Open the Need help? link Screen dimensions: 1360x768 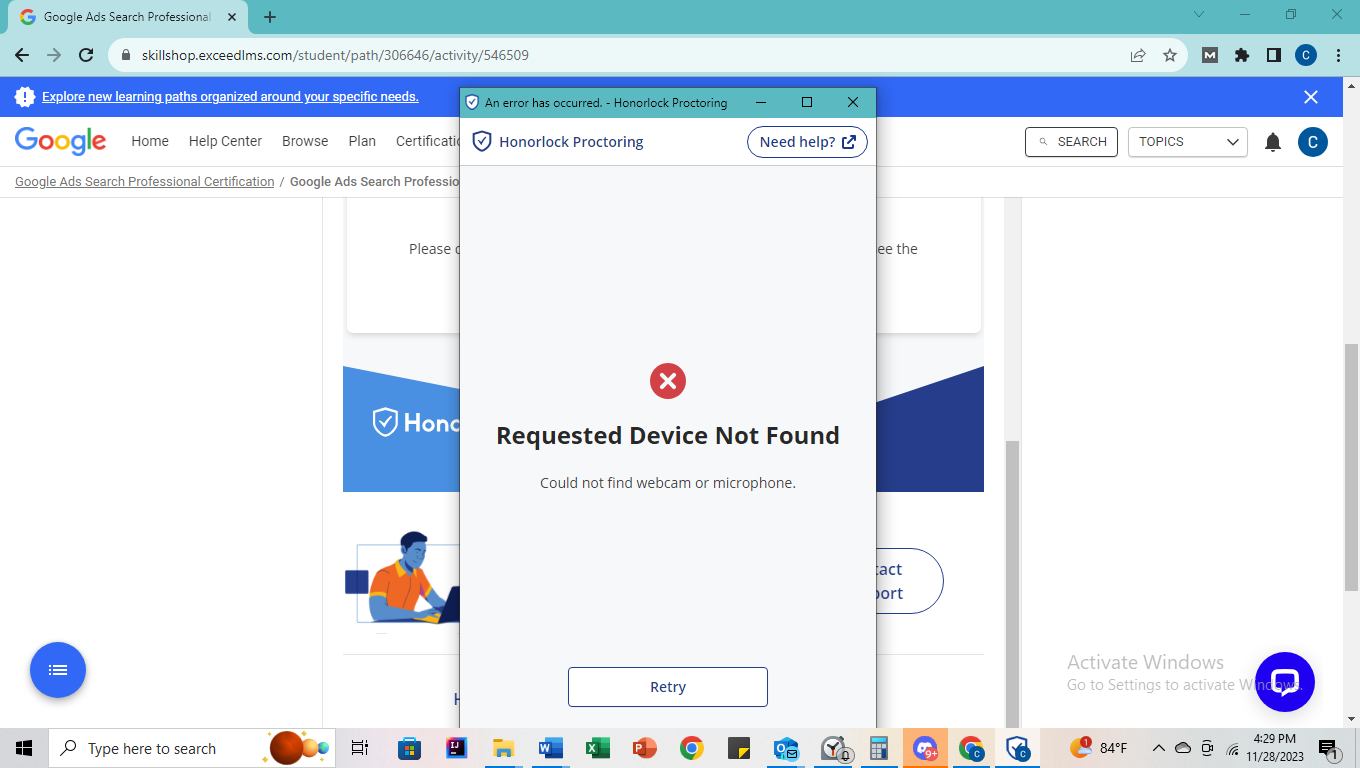[806, 142]
